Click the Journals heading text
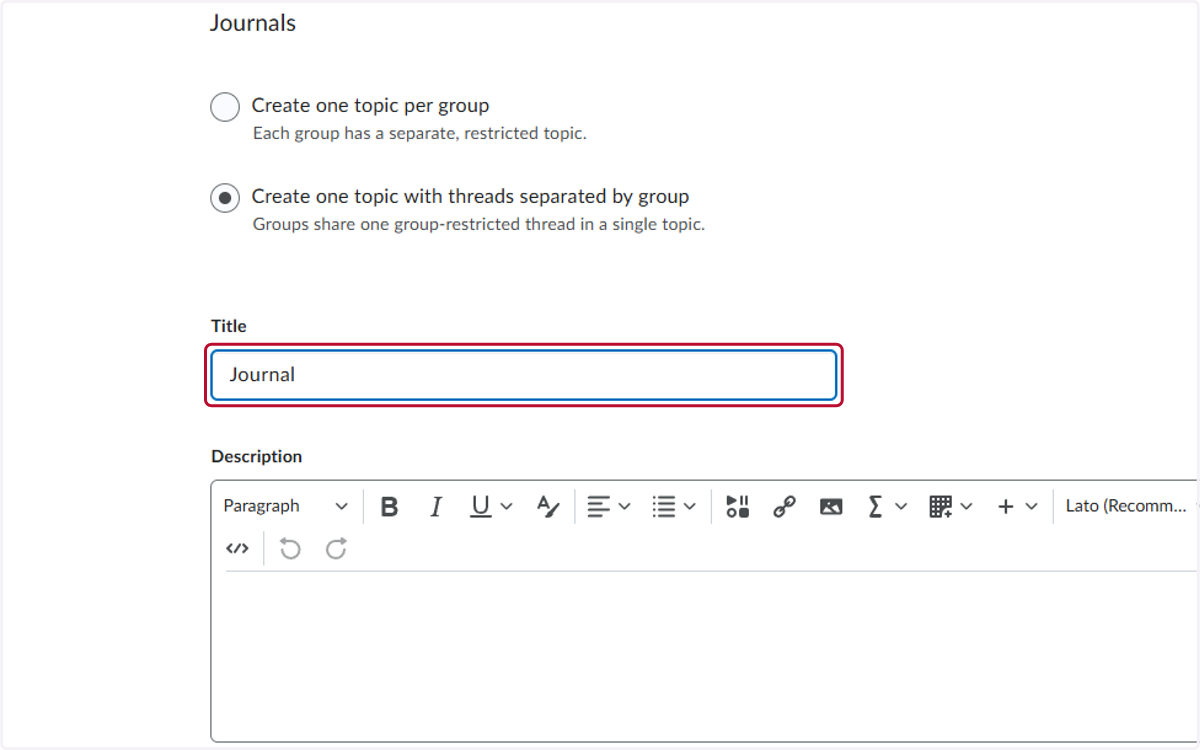The image size is (1200, 750). pos(253,23)
